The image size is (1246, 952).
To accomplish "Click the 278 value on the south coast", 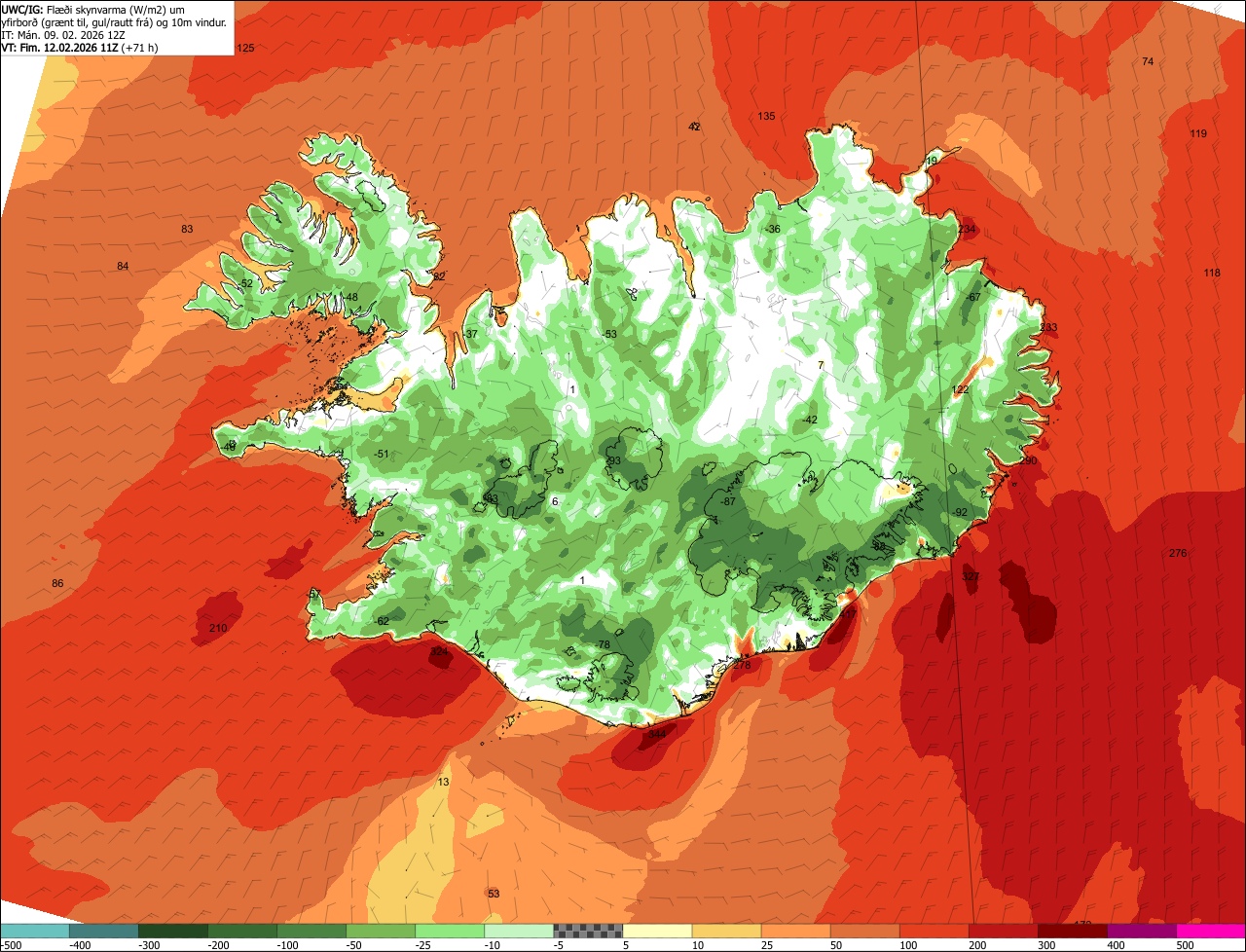I will point(742,665).
